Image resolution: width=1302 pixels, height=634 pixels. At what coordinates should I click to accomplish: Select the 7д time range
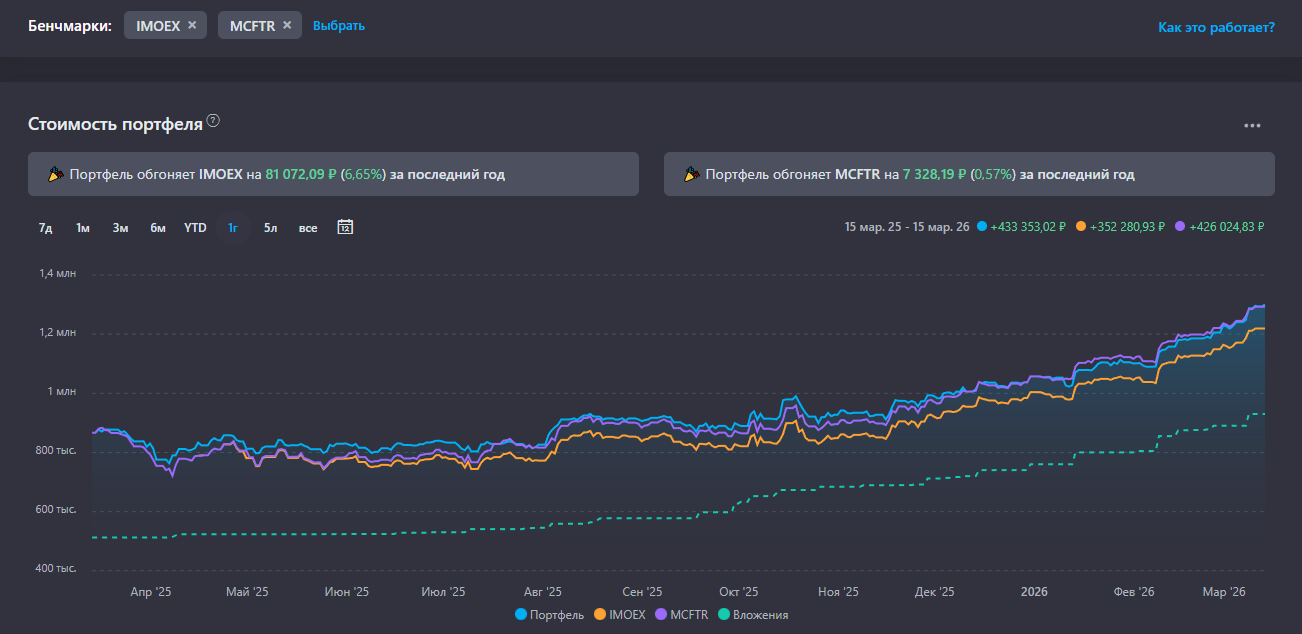(x=45, y=228)
